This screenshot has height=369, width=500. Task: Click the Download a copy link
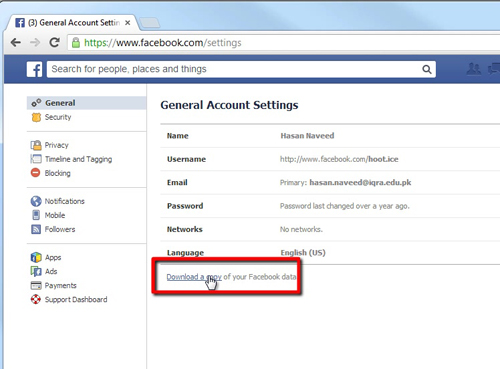(194, 277)
